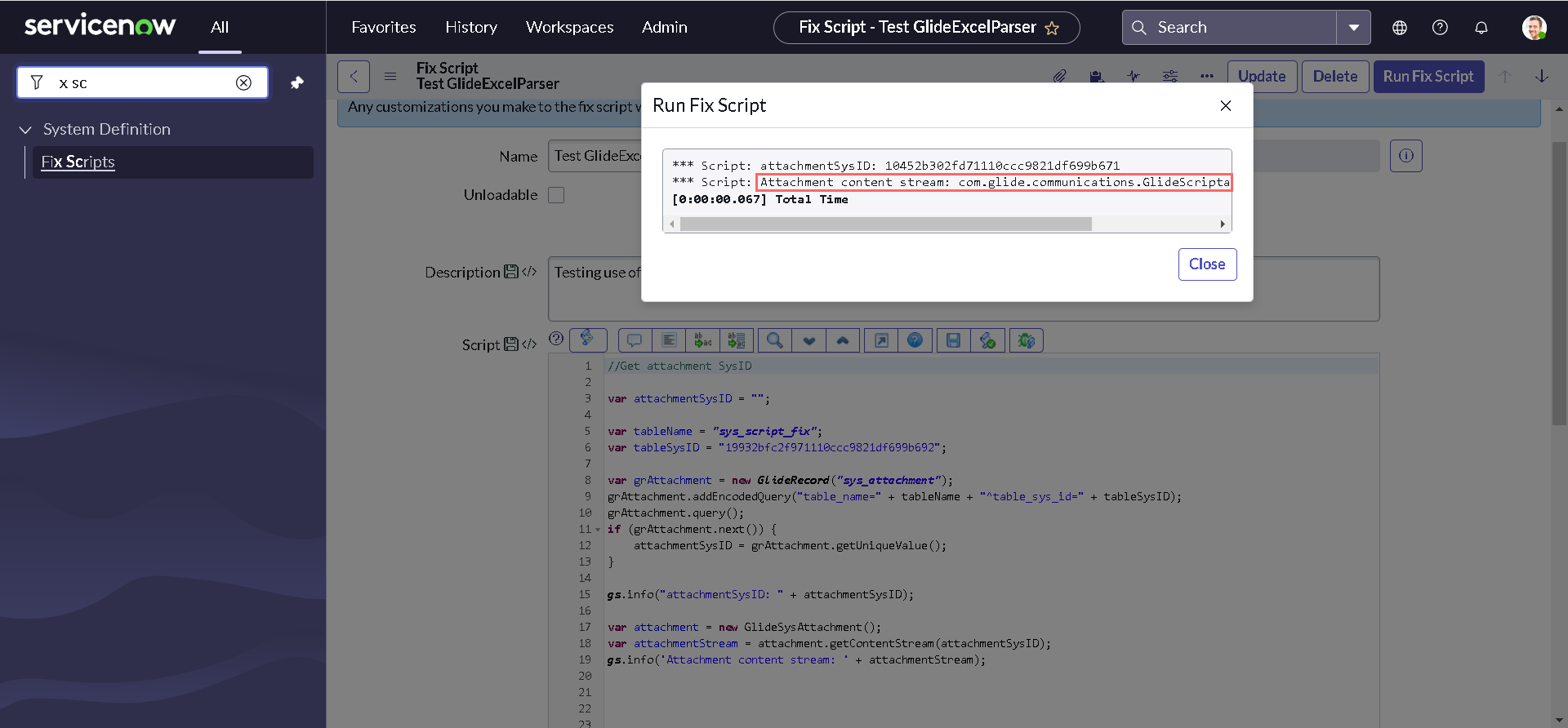Open the form context hamburger menu
This screenshot has height=728, width=1568.
(x=390, y=76)
